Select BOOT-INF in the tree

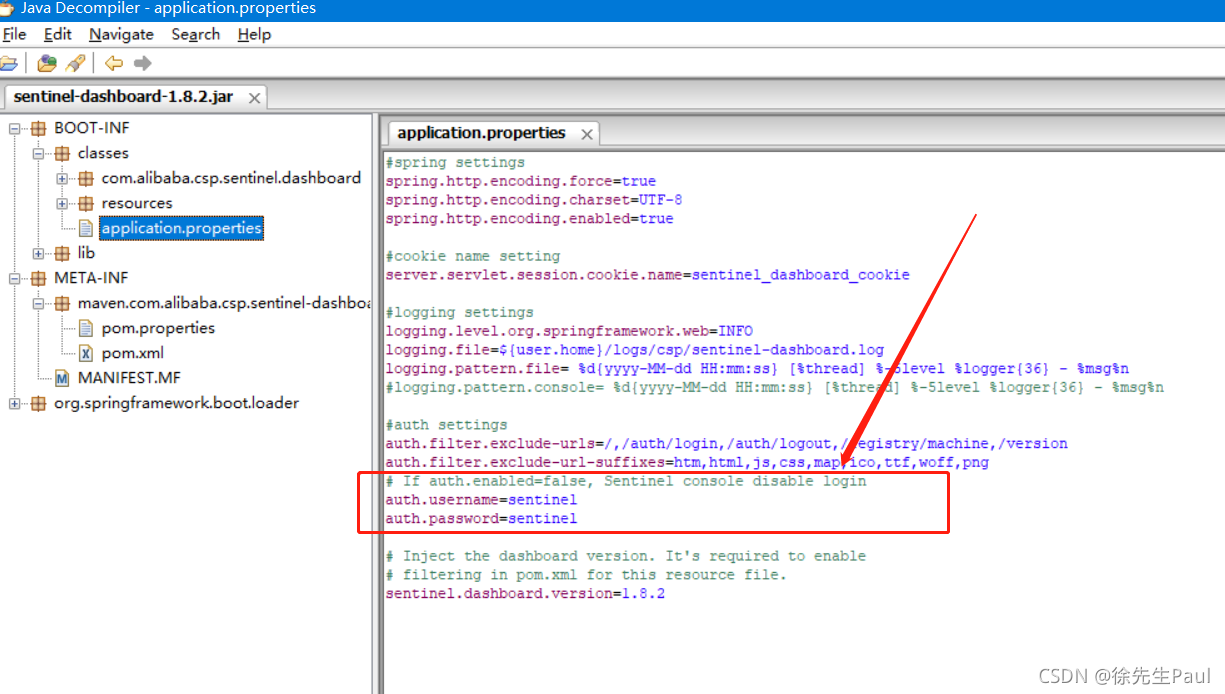tap(91, 128)
